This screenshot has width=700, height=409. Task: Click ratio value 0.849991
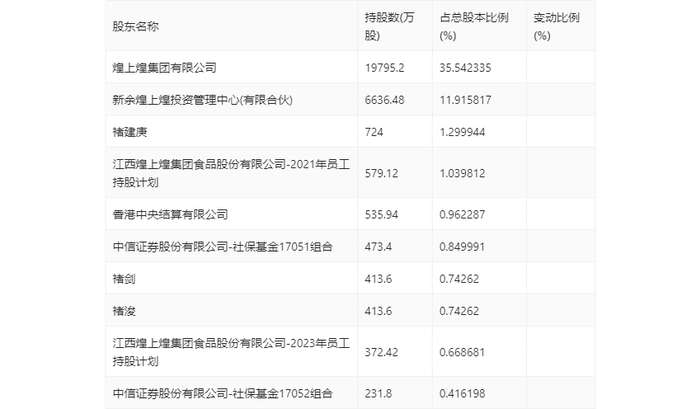tap(462, 246)
